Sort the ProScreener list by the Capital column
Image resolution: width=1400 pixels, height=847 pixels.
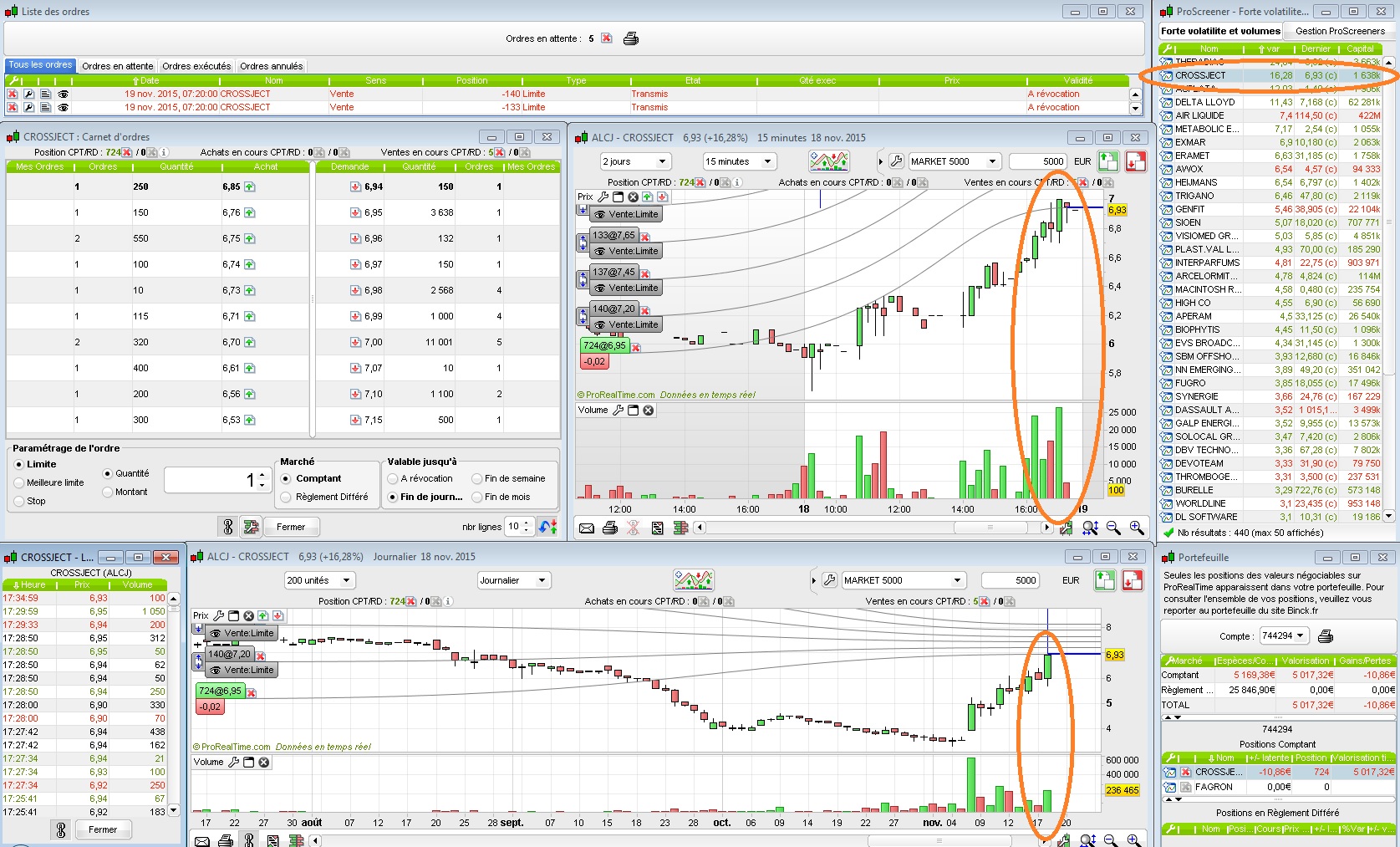(1360, 49)
